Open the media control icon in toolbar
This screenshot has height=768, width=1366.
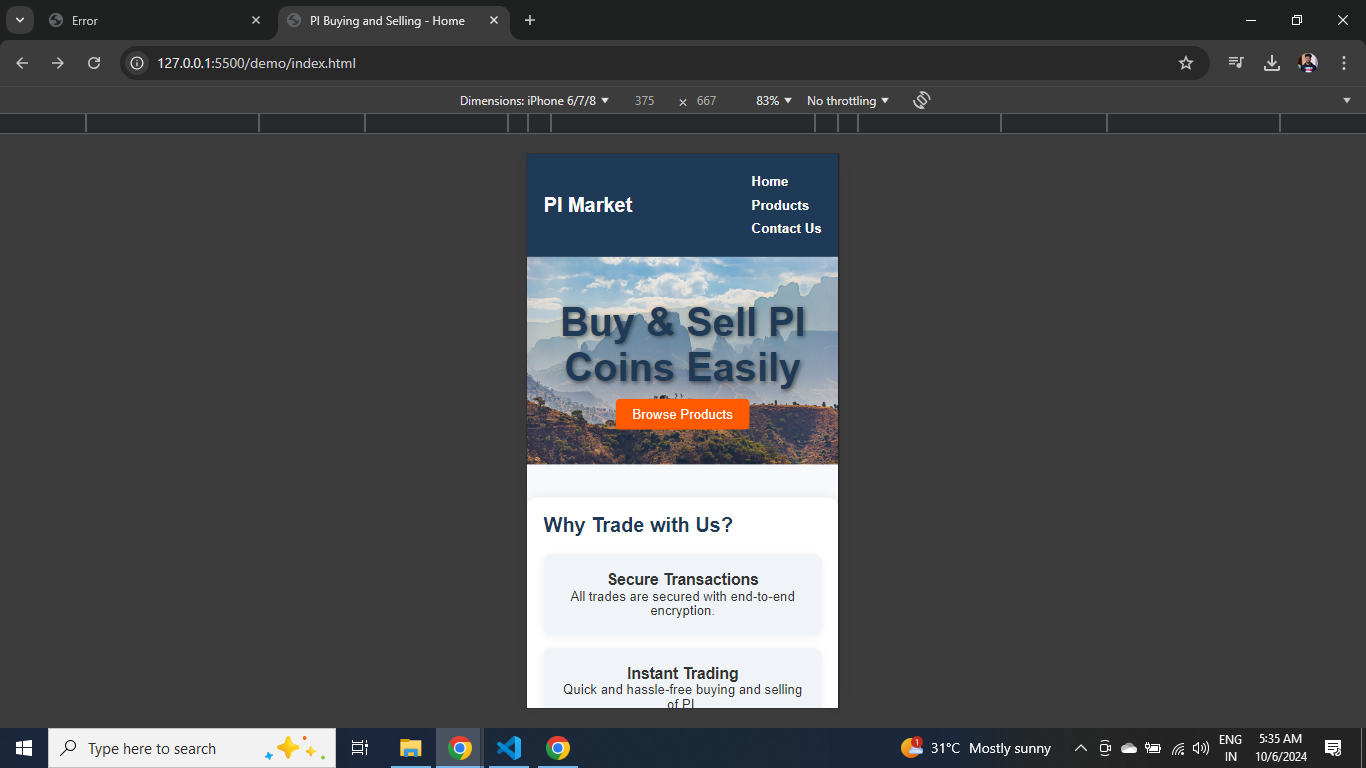(1236, 63)
